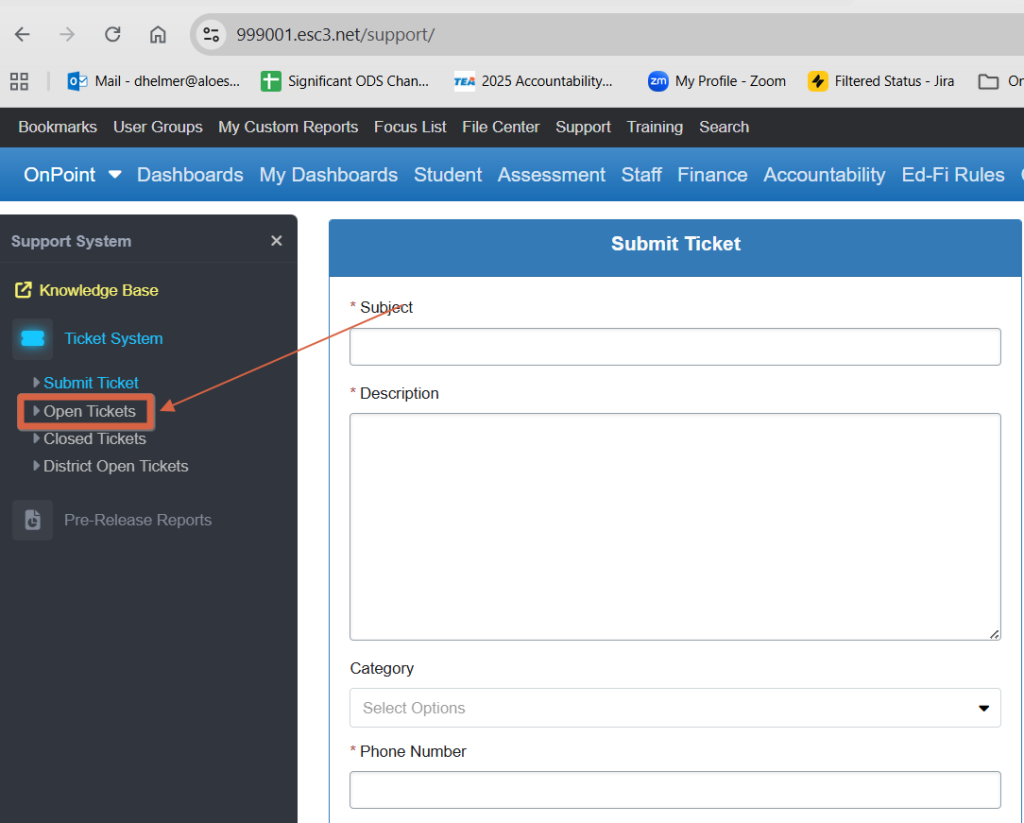Viewport: 1024px width, 823px height.
Task: View District Open Tickets
Action: (115, 466)
